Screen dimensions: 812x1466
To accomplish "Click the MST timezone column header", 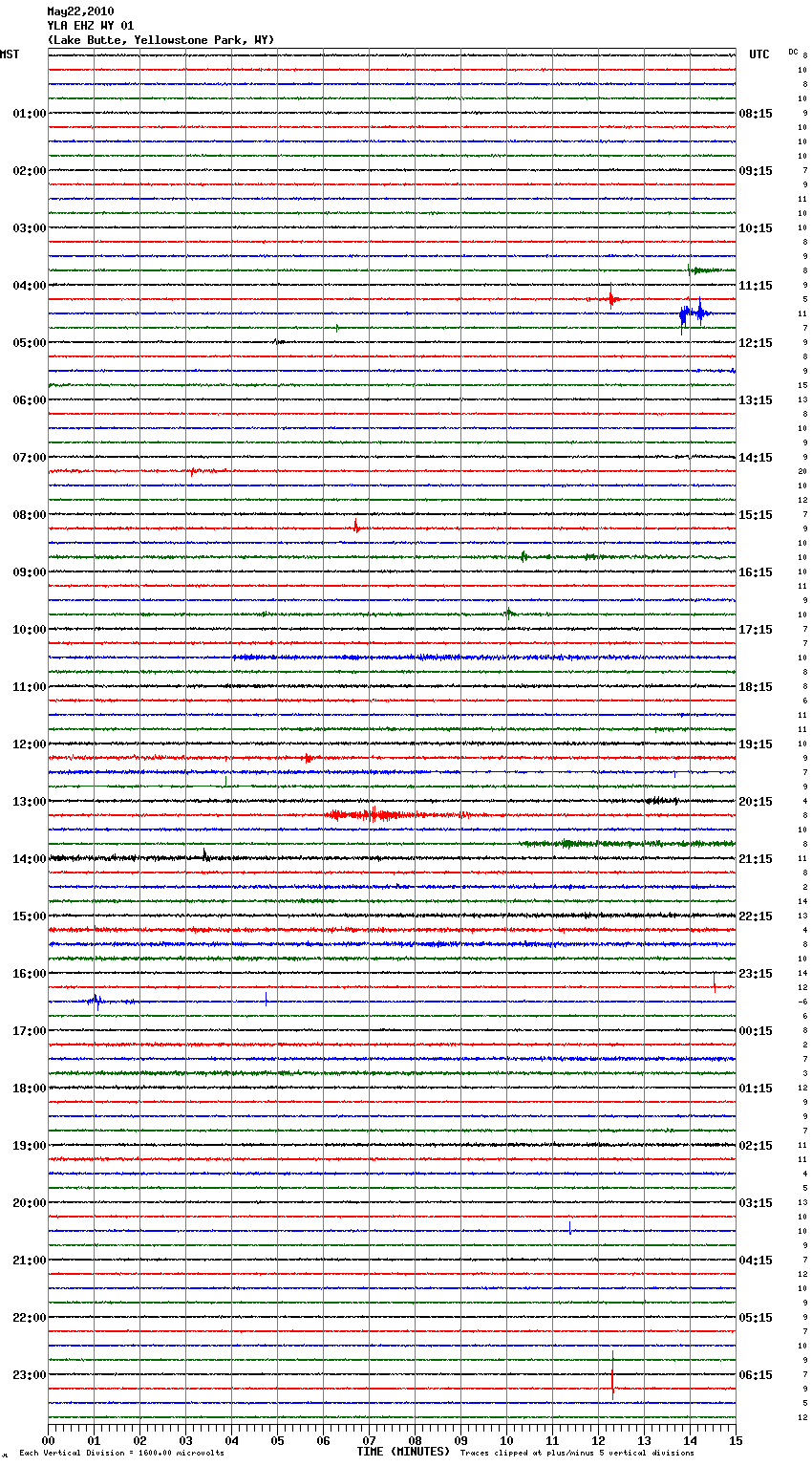I will point(10,54).
